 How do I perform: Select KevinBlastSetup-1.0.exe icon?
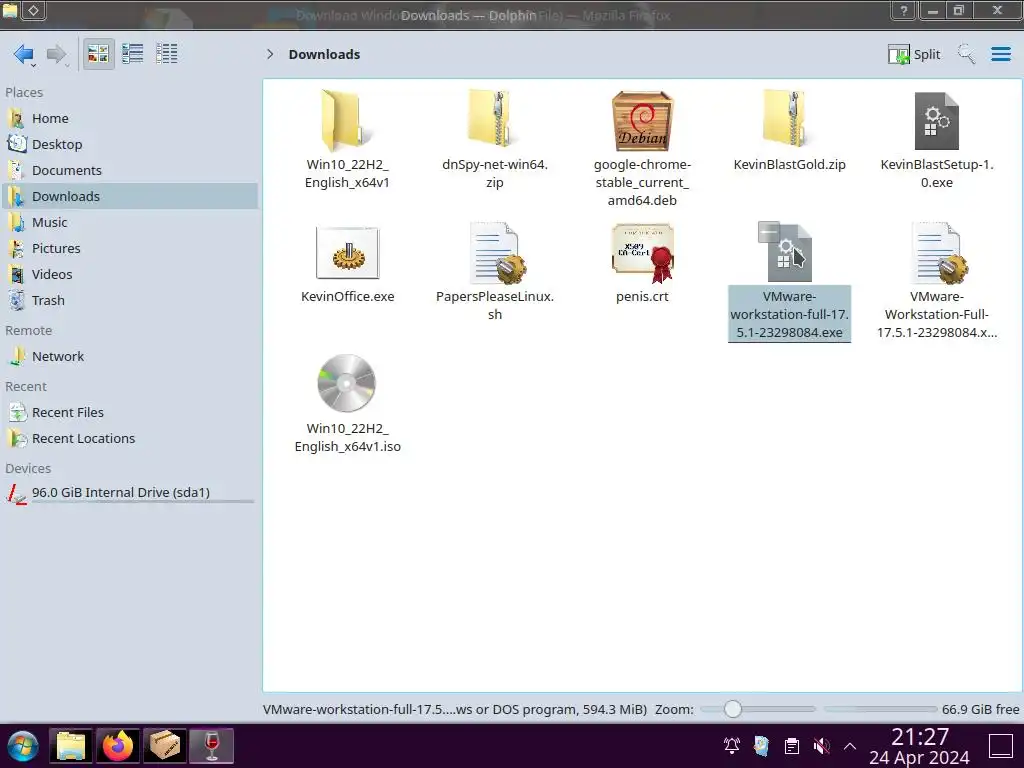click(x=936, y=121)
